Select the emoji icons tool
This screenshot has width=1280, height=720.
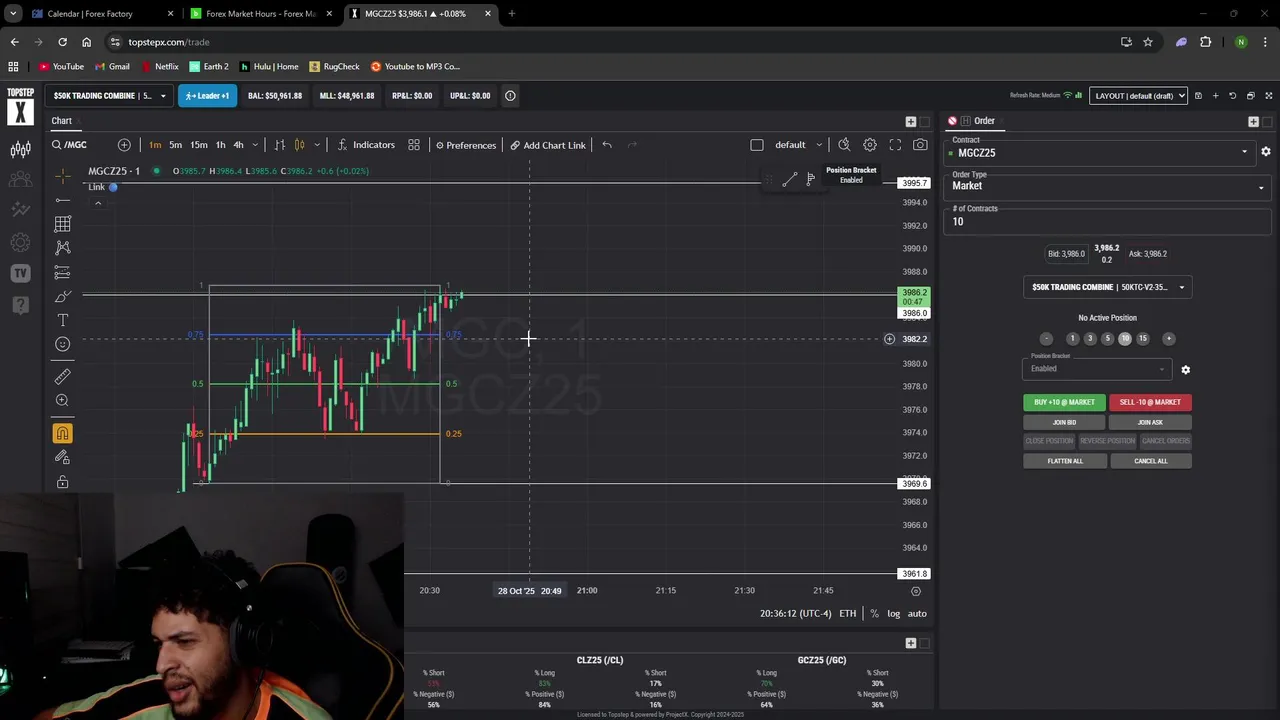(62, 344)
